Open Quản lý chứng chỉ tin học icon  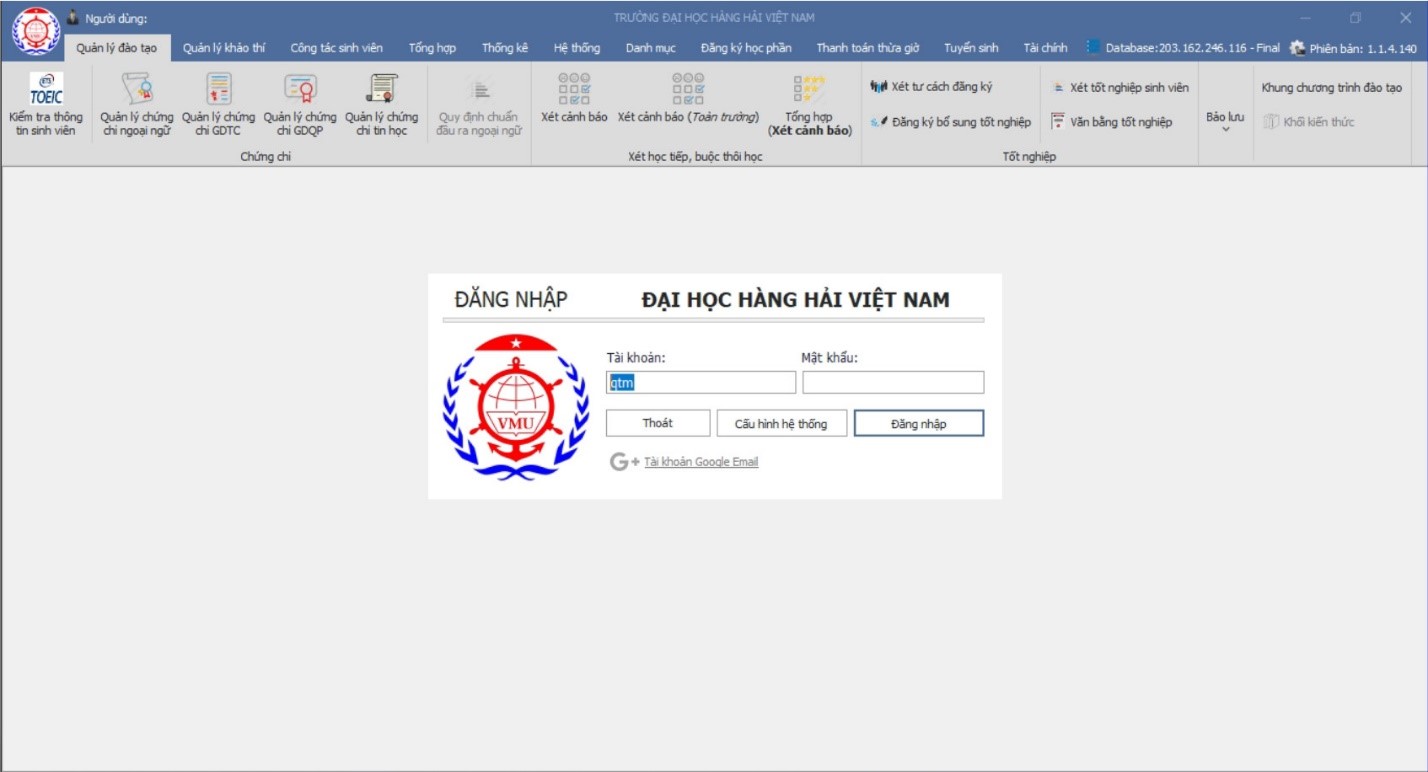point(381,90)
